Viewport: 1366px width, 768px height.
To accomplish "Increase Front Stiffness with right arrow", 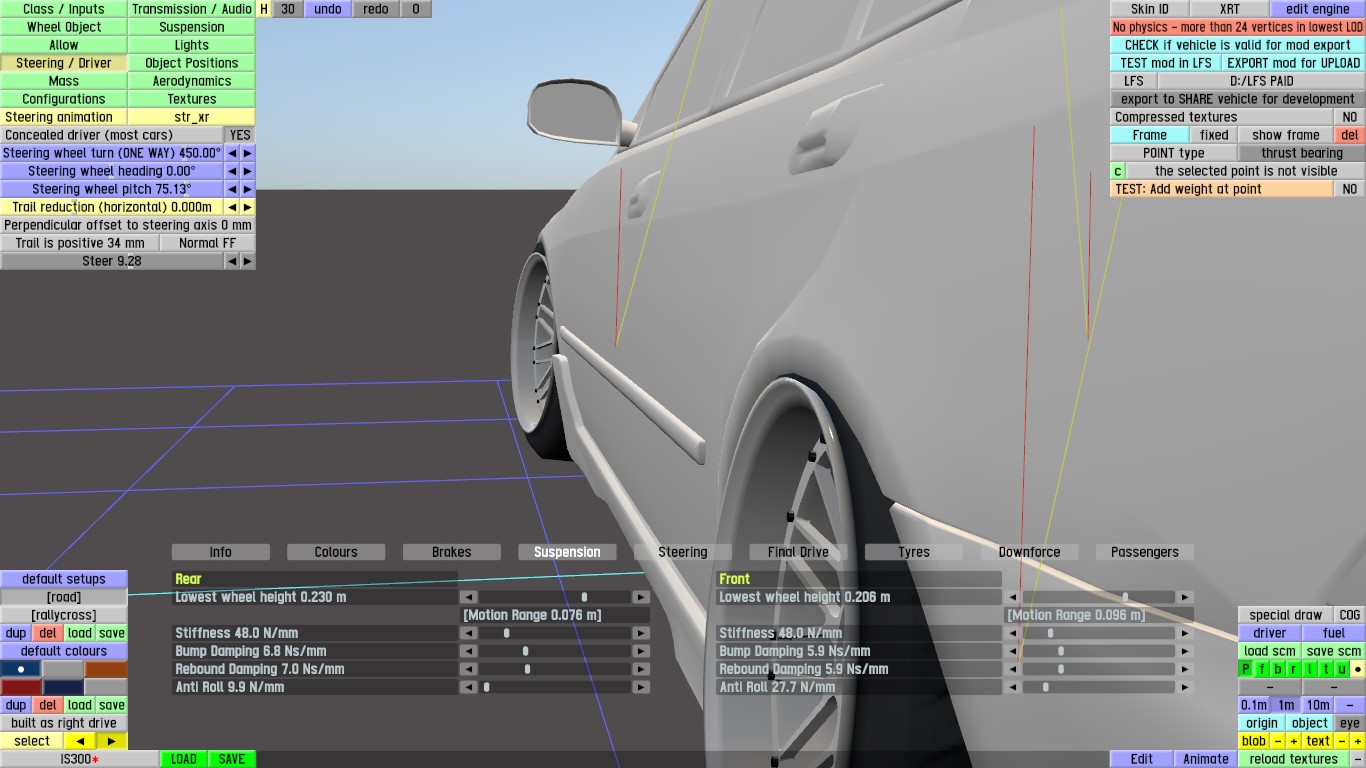I will 1185,633.
